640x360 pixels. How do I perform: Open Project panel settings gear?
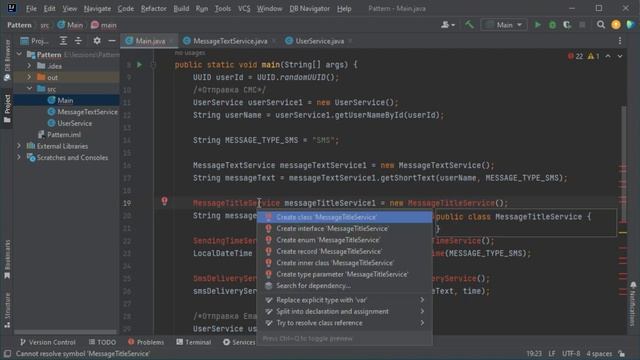pos(97,41)
